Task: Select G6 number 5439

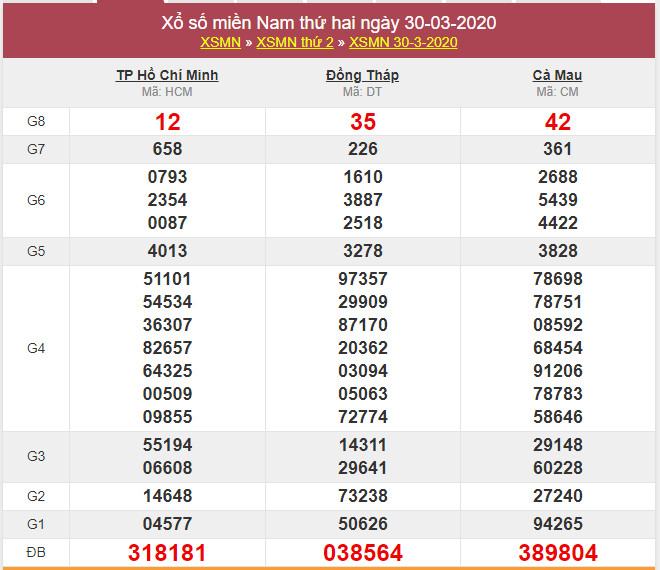Action: click(x=558, y=200)
